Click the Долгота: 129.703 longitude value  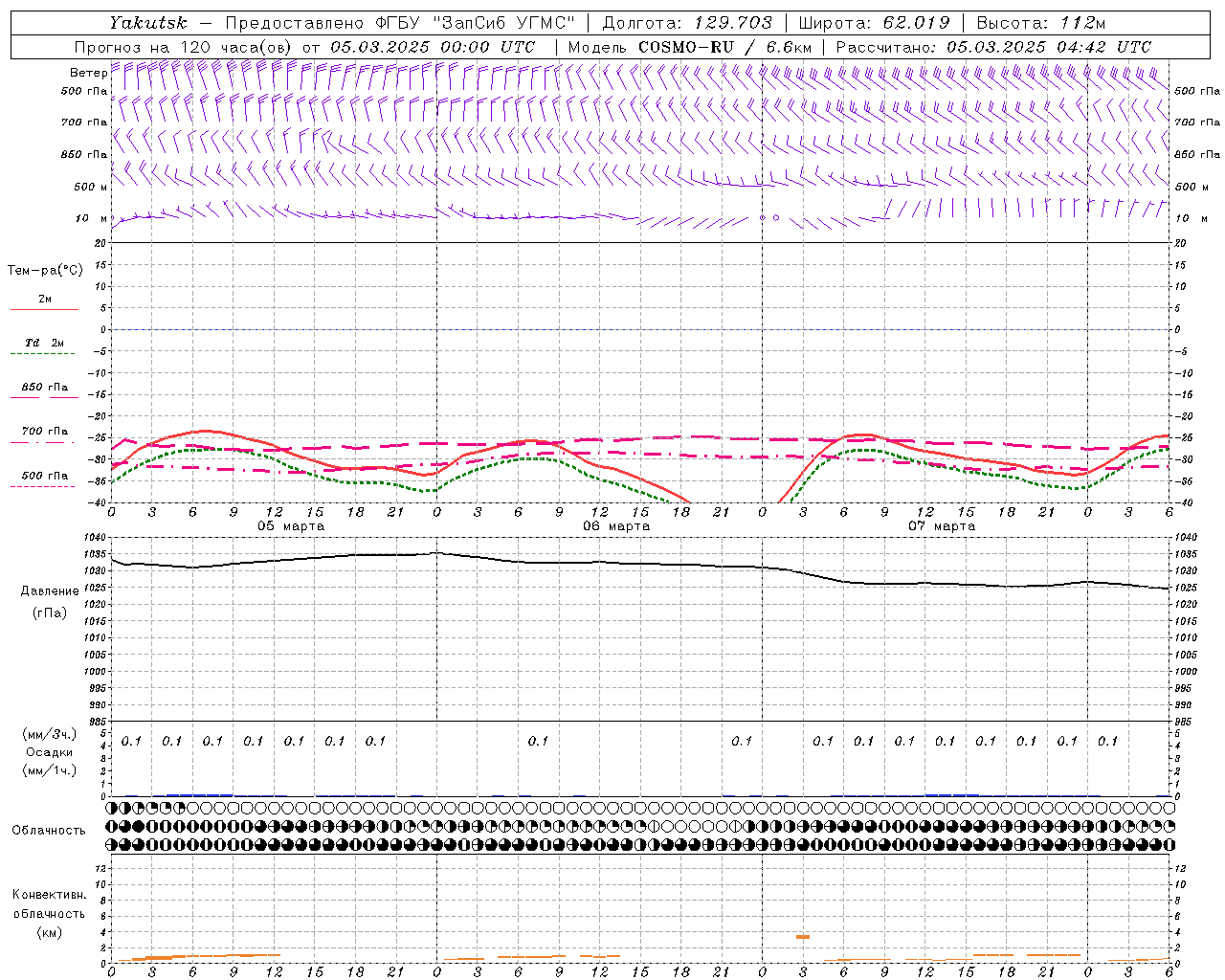[x=686, y=23]
